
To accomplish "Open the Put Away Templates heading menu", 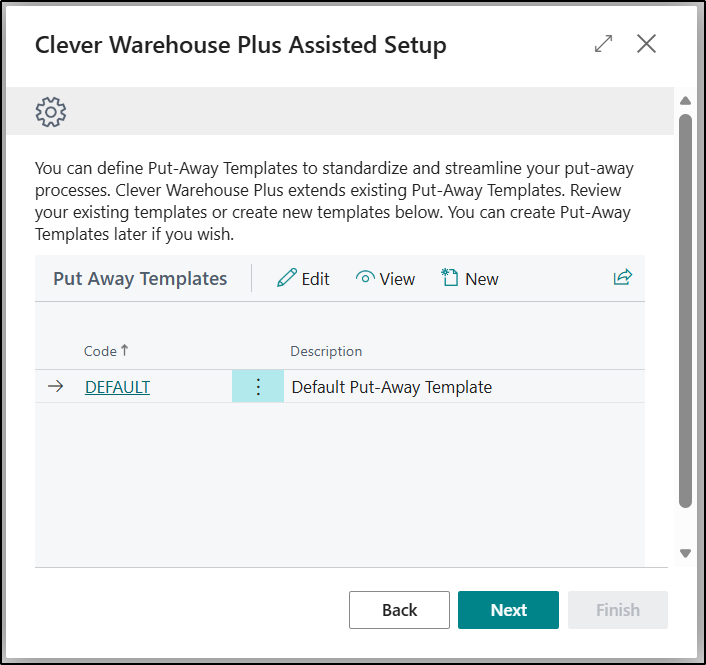I will pos(140,279).
